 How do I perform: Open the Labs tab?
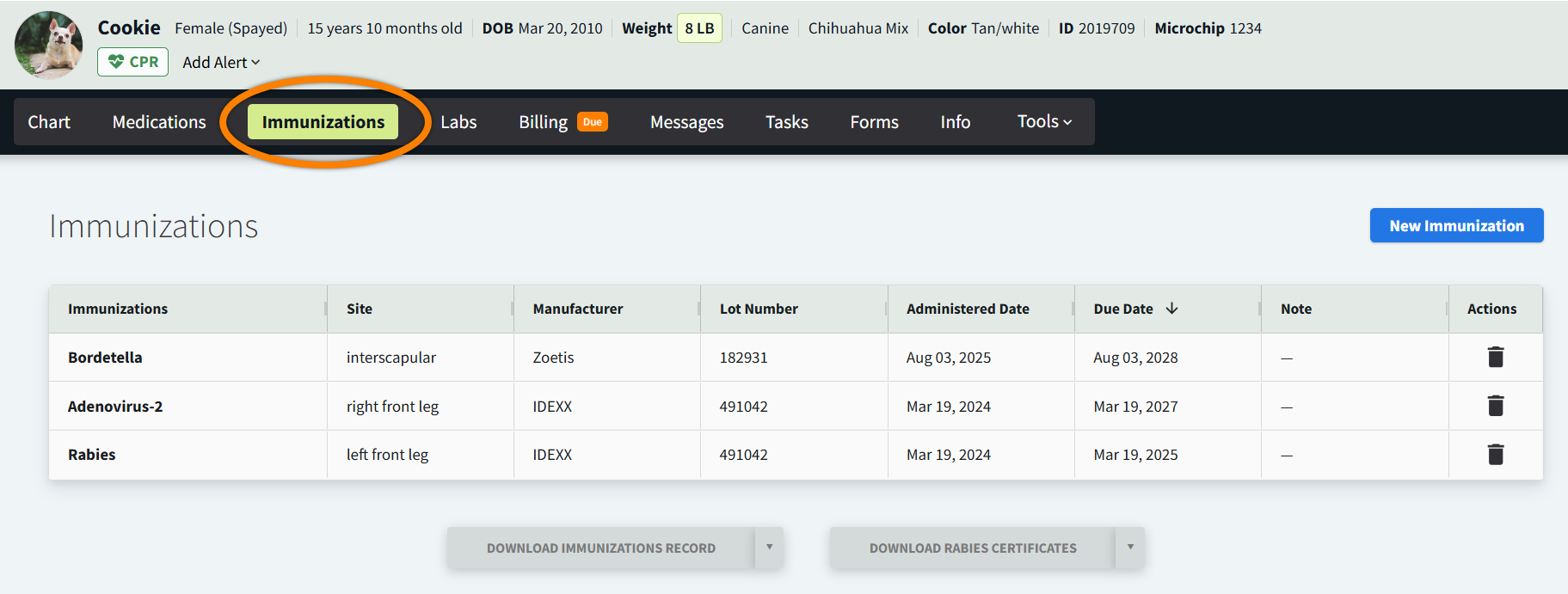point(458,122)
